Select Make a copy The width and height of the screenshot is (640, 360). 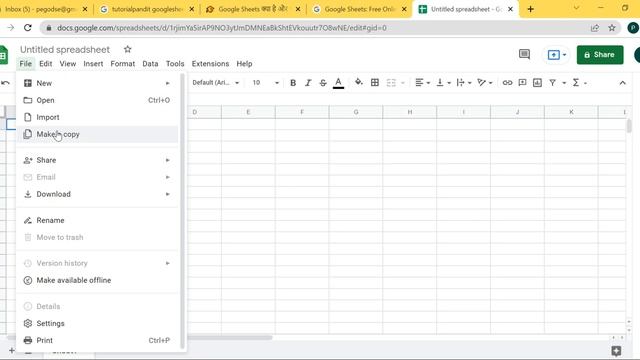coord(97,134)
